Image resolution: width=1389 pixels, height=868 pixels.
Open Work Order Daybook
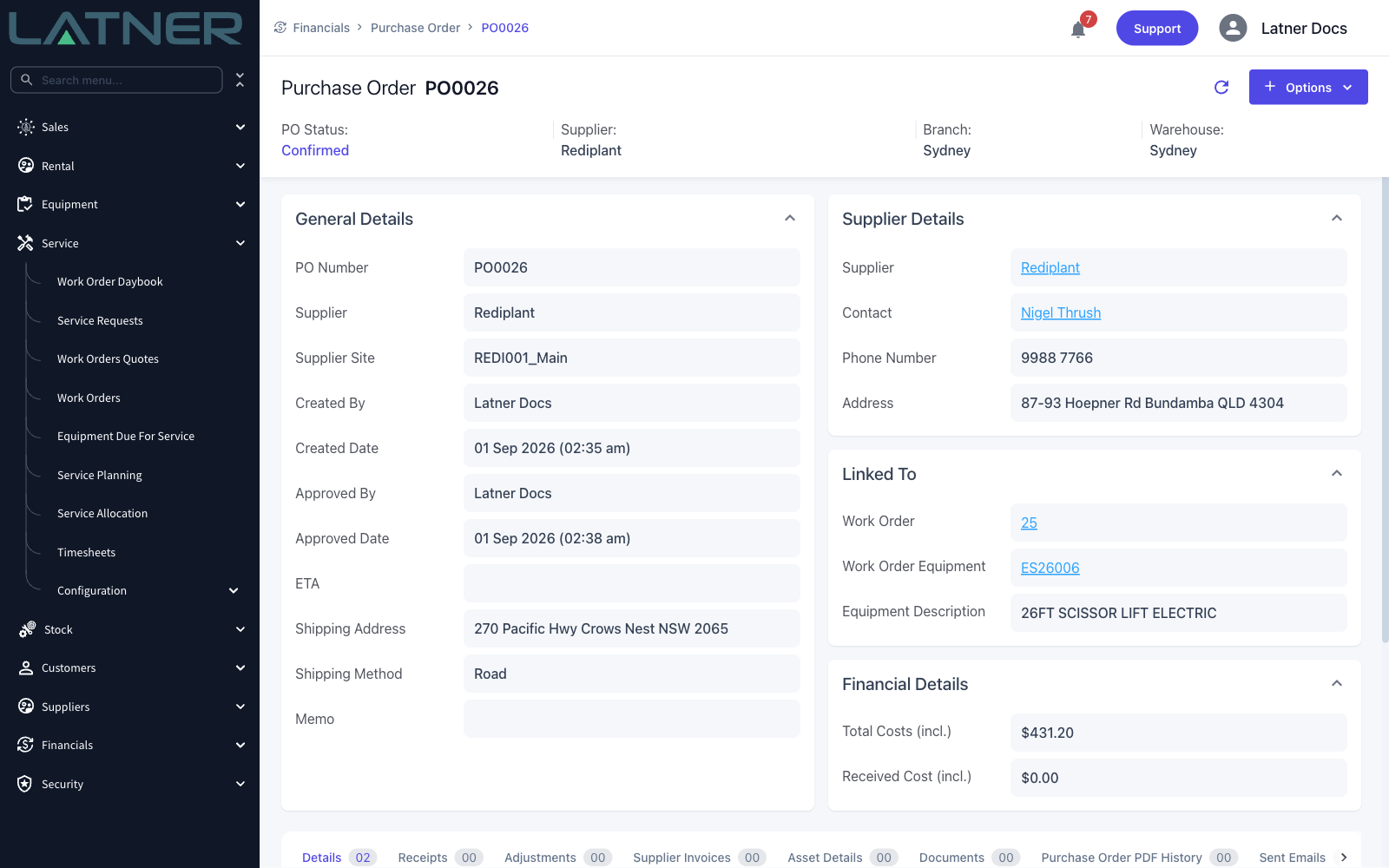[x=110, y=281]
